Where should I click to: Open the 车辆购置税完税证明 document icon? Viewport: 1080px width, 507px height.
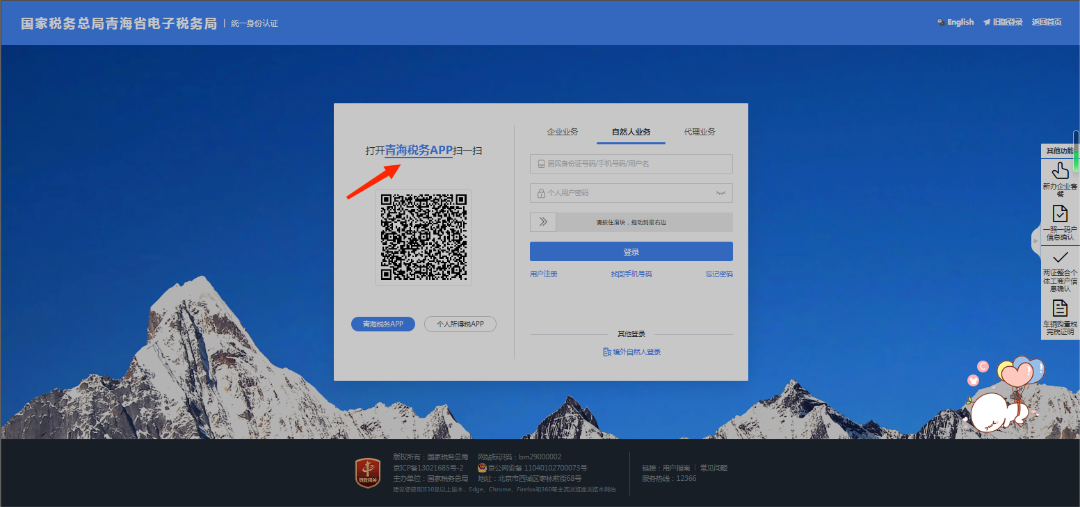pos(1060,308)
